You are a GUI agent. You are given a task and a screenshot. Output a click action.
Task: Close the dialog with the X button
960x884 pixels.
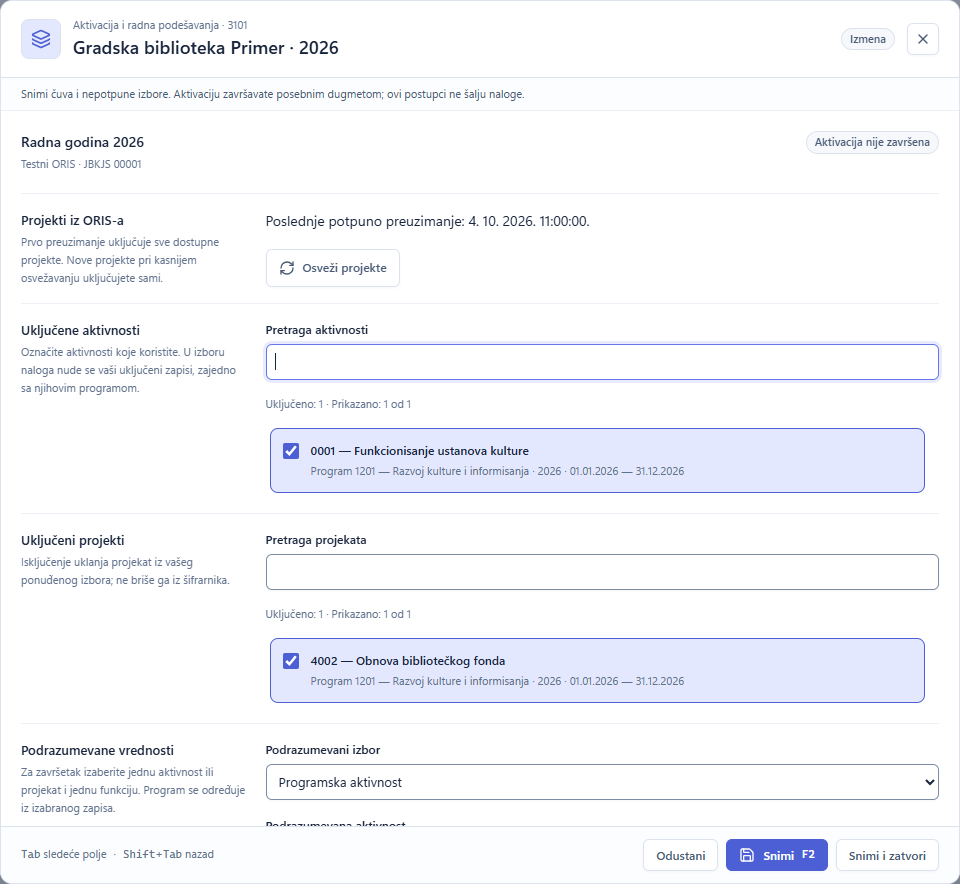[x=923, y=39]
